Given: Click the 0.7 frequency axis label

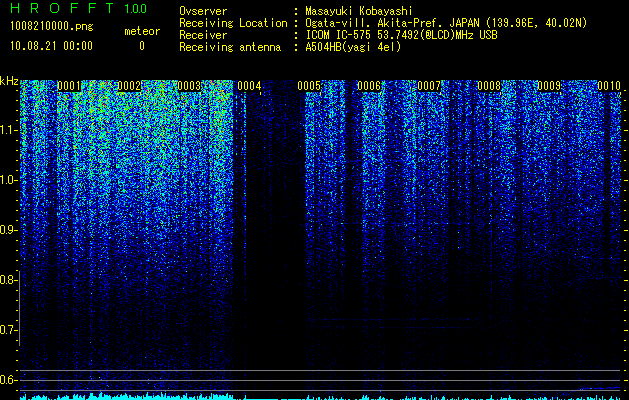Looking at the screenshot, I should pos(7,330).
